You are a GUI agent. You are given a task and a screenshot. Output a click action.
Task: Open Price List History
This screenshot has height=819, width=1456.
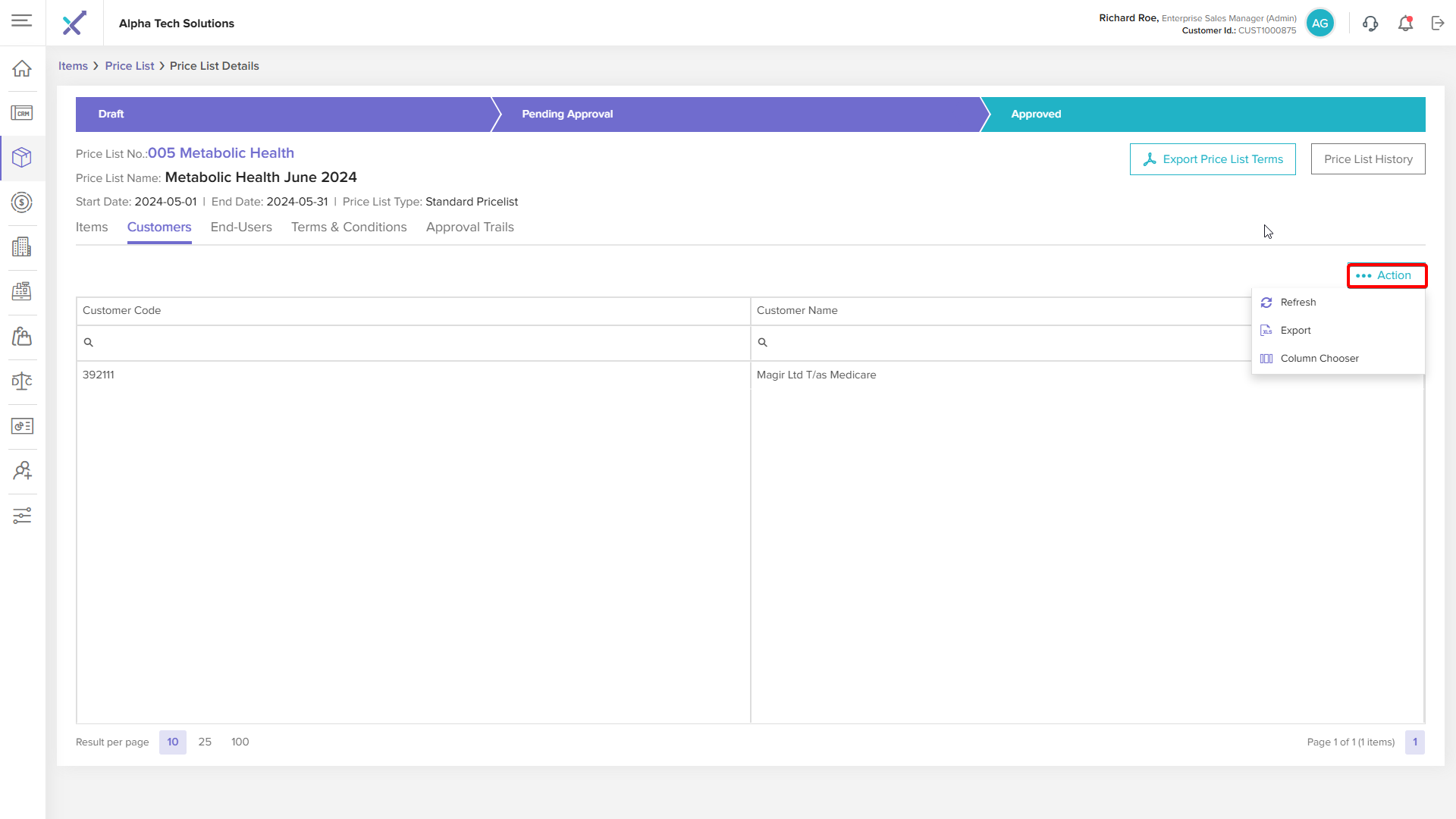pyautogui.click(x=1367, y=159)
